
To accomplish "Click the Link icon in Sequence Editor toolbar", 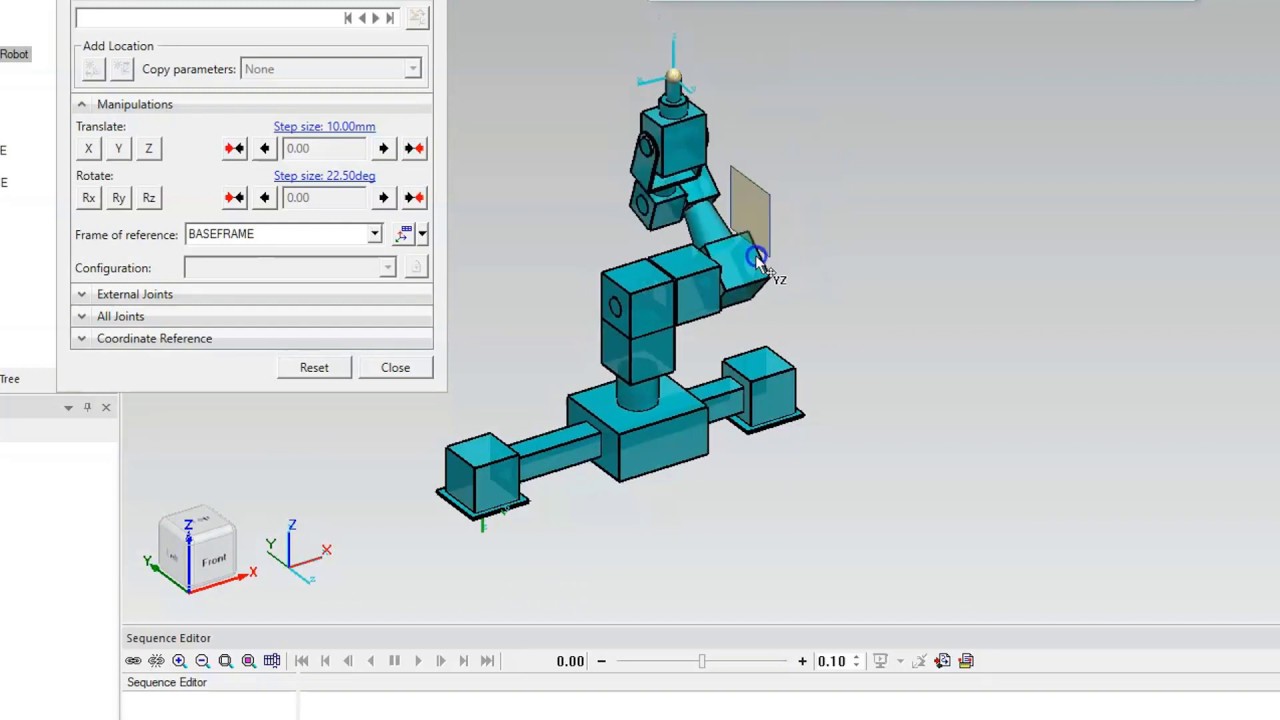I will 133,661.
